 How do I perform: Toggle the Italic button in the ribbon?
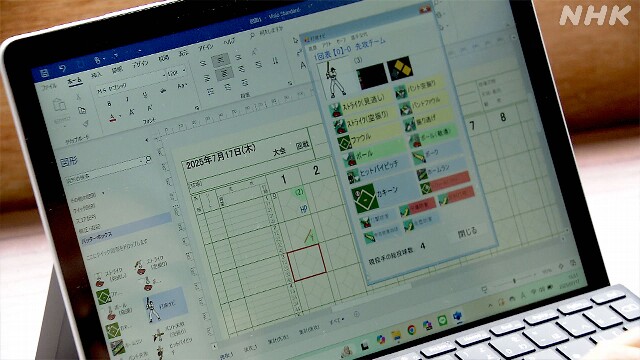coord(127,98)
